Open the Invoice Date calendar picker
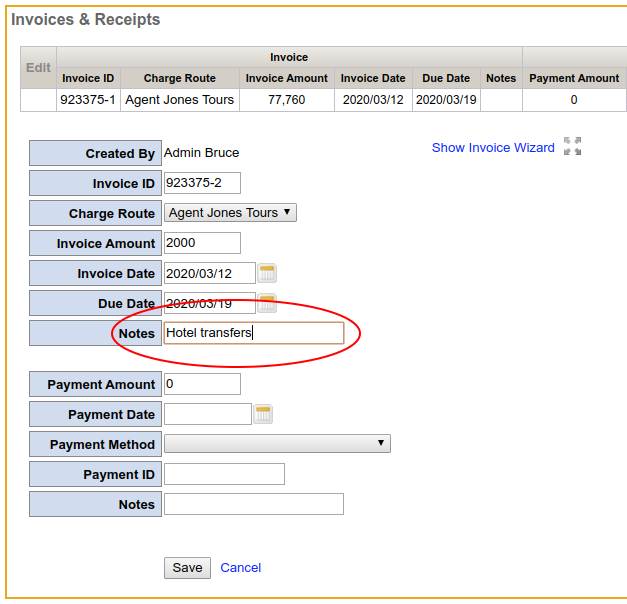The width and height of the screenshot is (627, 604). [x=267, y=273]
